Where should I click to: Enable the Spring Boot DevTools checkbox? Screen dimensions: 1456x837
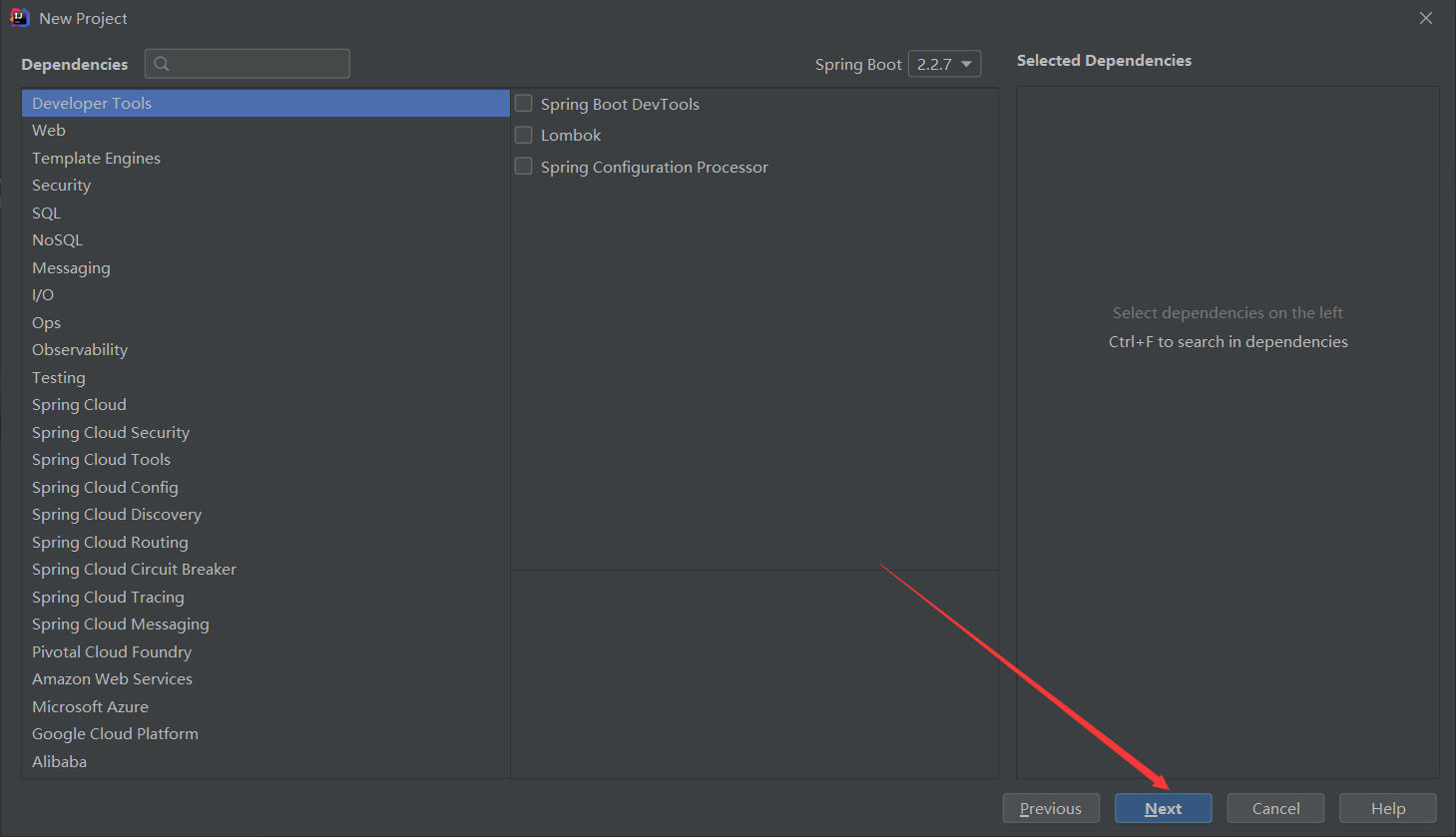[x=523, y=103]
